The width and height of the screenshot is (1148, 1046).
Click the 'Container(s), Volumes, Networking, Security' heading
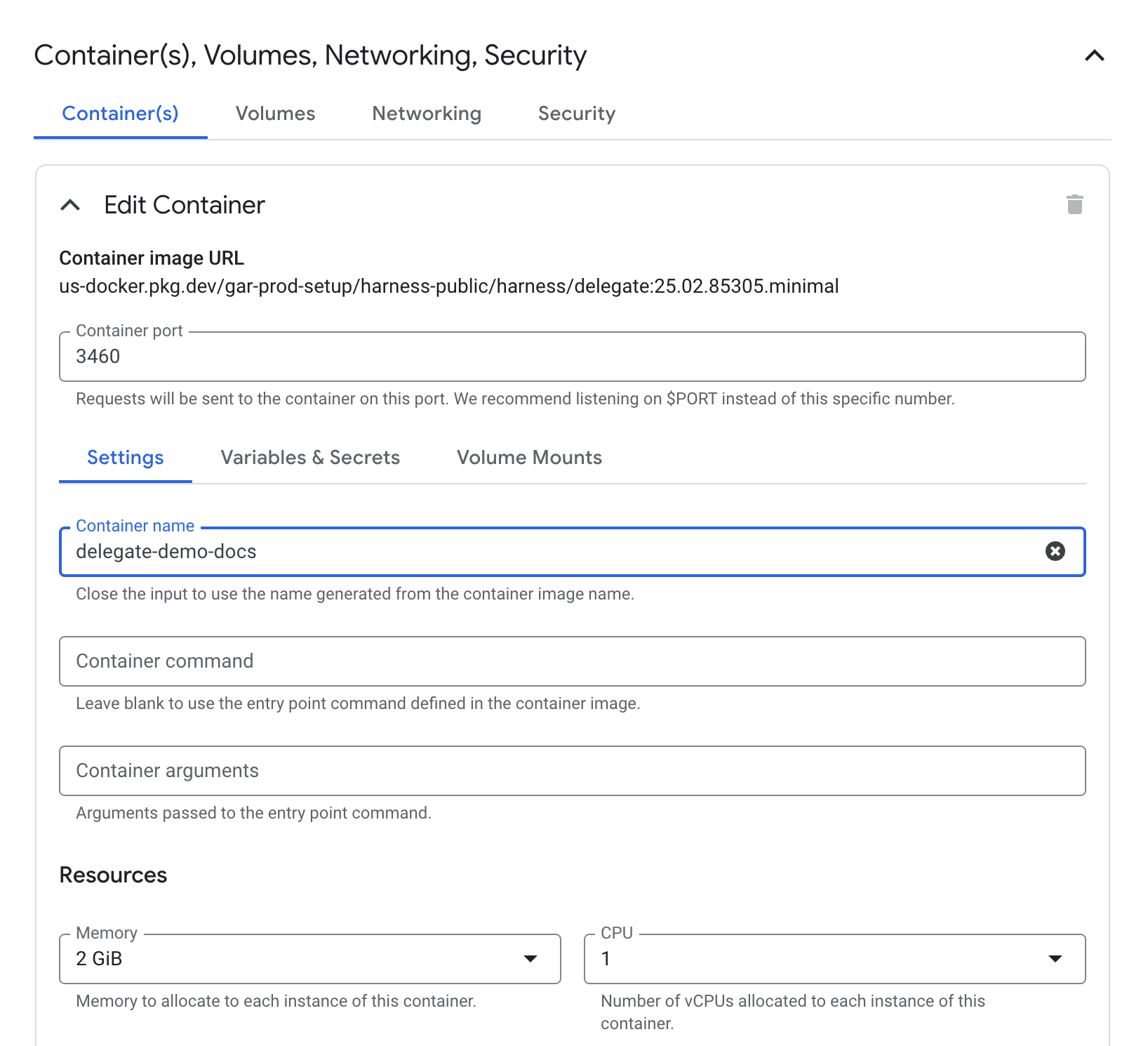tap(310, 55)
